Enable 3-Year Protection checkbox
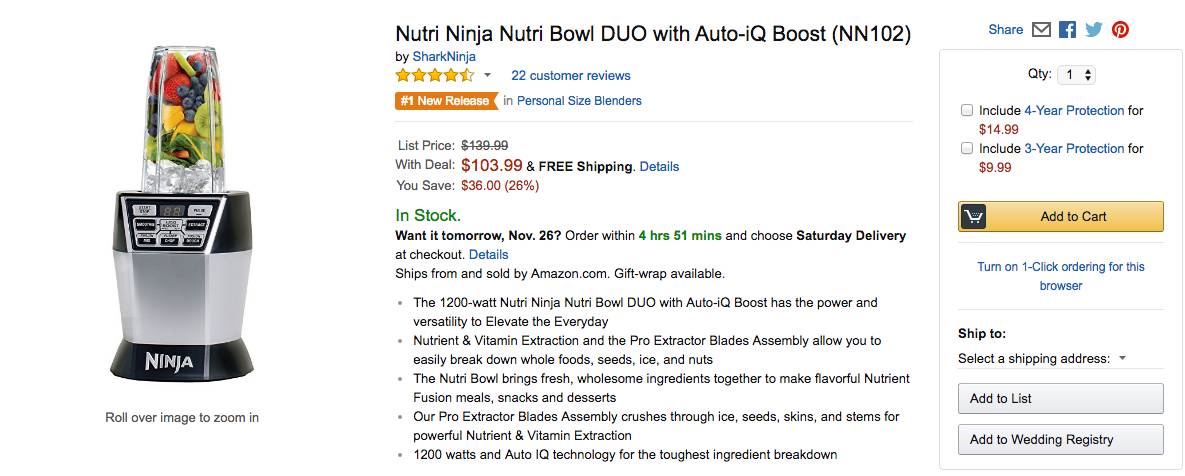Viewport: 1185px width, 476px height. 967,148
